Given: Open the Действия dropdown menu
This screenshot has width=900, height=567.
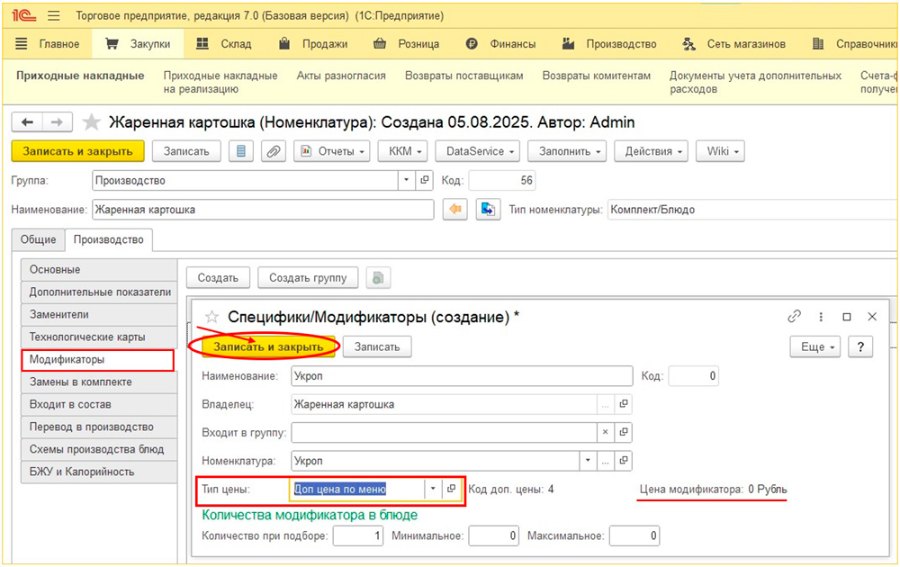Looking at the screenshot, I should (x=651, y=152).
